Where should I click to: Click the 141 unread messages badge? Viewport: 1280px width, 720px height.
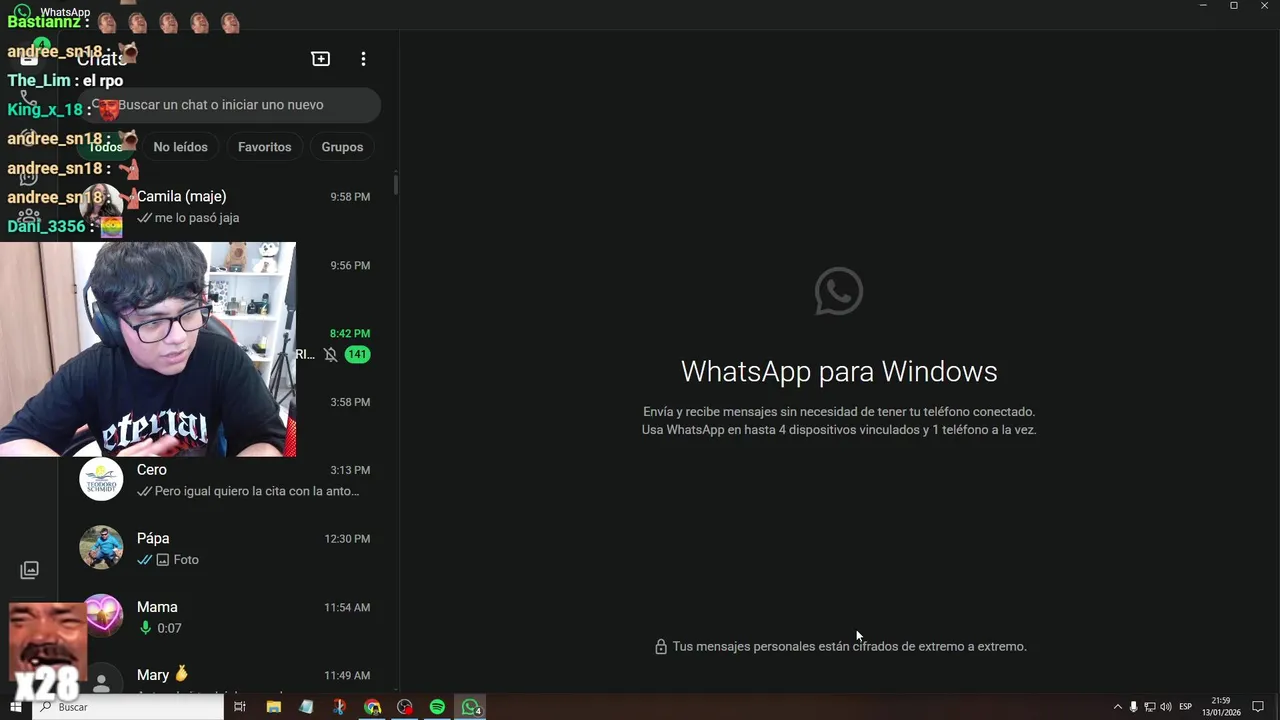click(x=357, y=354)
